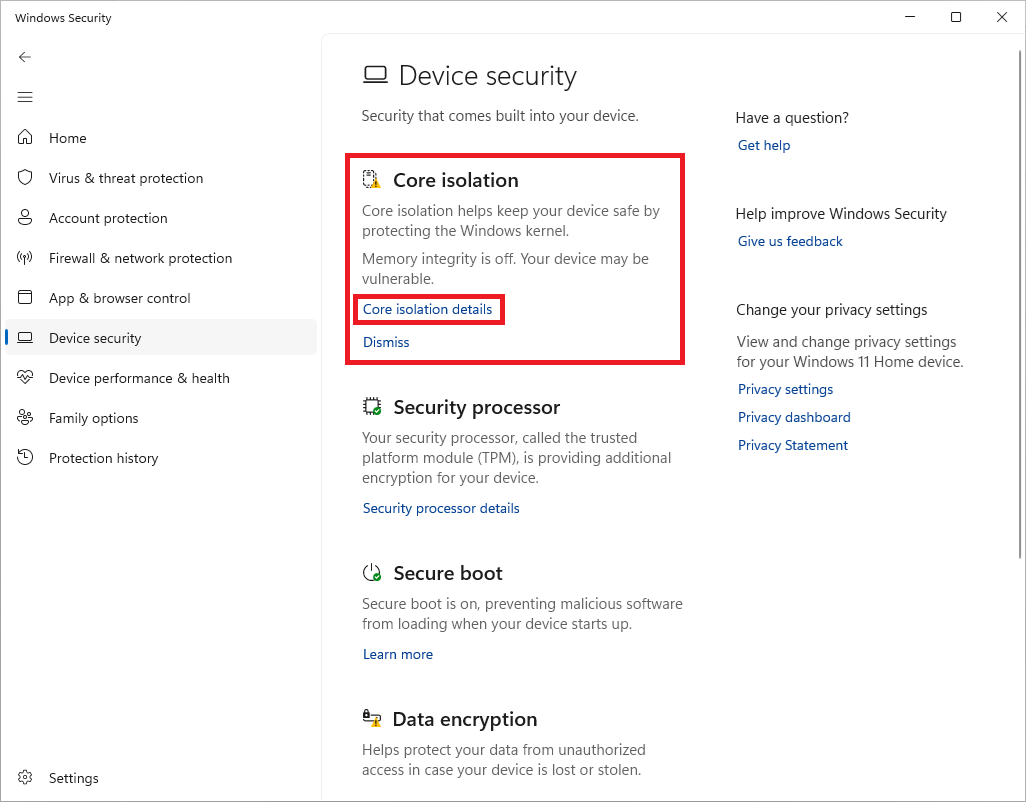Click the Virus & threat protection shield icon
1026x802 pixels.
pos(26,178)
